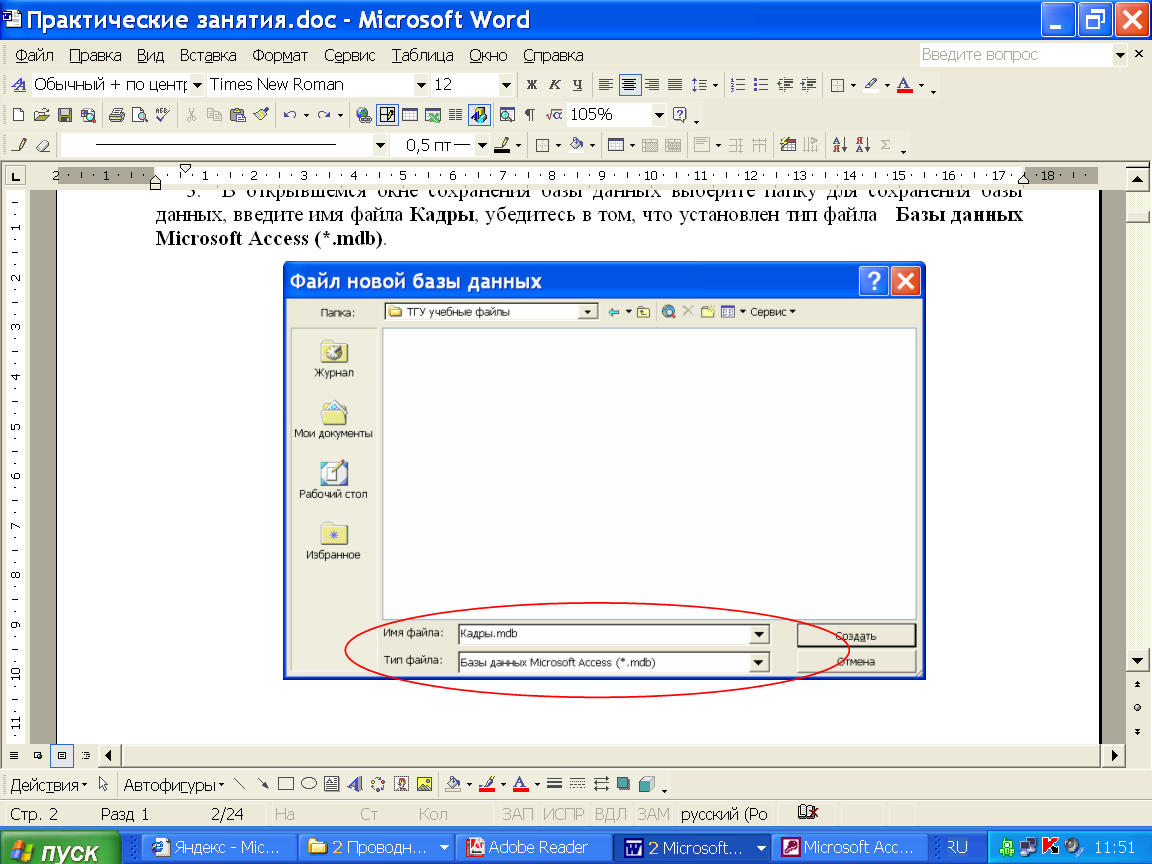Toggle show paragraph marks button

pos(530,115)
